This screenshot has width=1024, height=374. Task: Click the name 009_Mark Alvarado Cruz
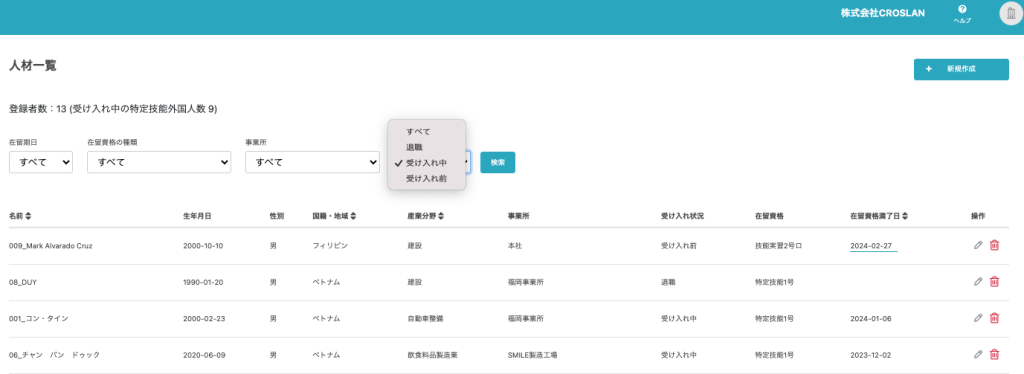point(50,246)
